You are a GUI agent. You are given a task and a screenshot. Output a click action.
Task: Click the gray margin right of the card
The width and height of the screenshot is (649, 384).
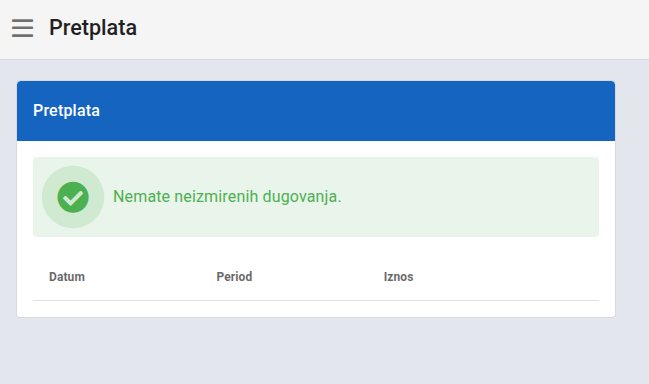tap(632, 199)
